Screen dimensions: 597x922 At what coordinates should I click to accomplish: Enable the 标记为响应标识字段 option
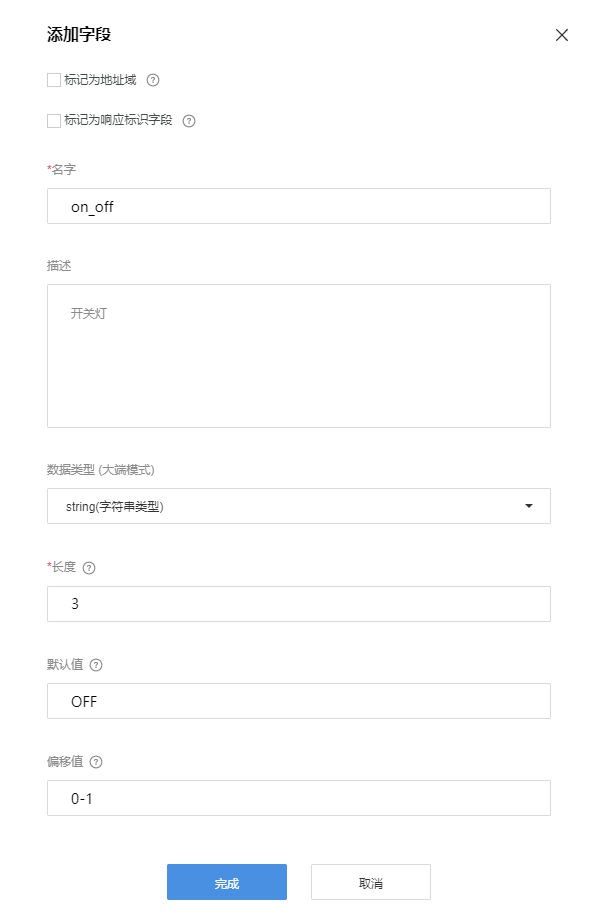click(53, 120)
